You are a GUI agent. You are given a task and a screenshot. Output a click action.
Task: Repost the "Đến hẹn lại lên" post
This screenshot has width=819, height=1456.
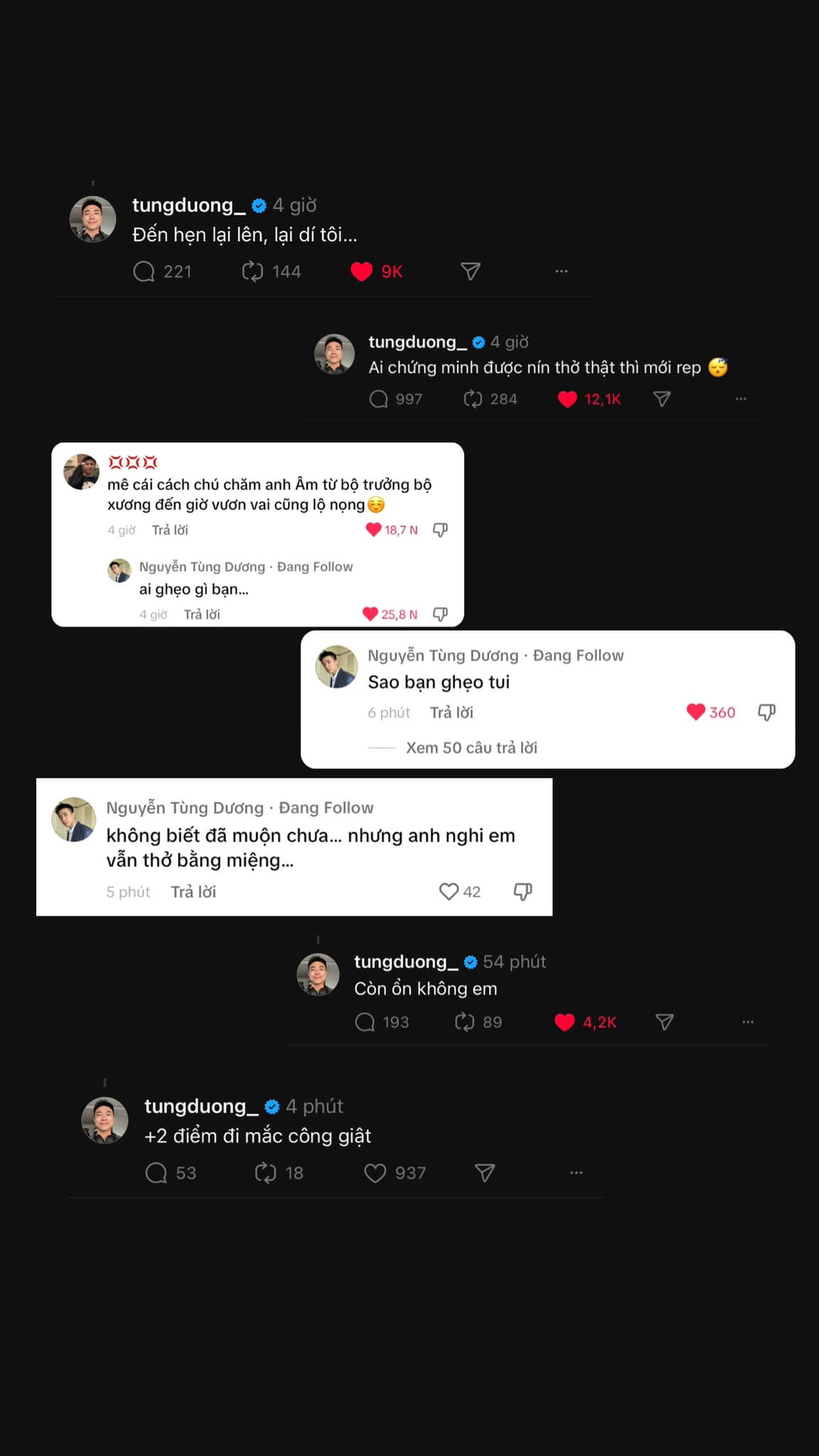[x=252, y=272]
